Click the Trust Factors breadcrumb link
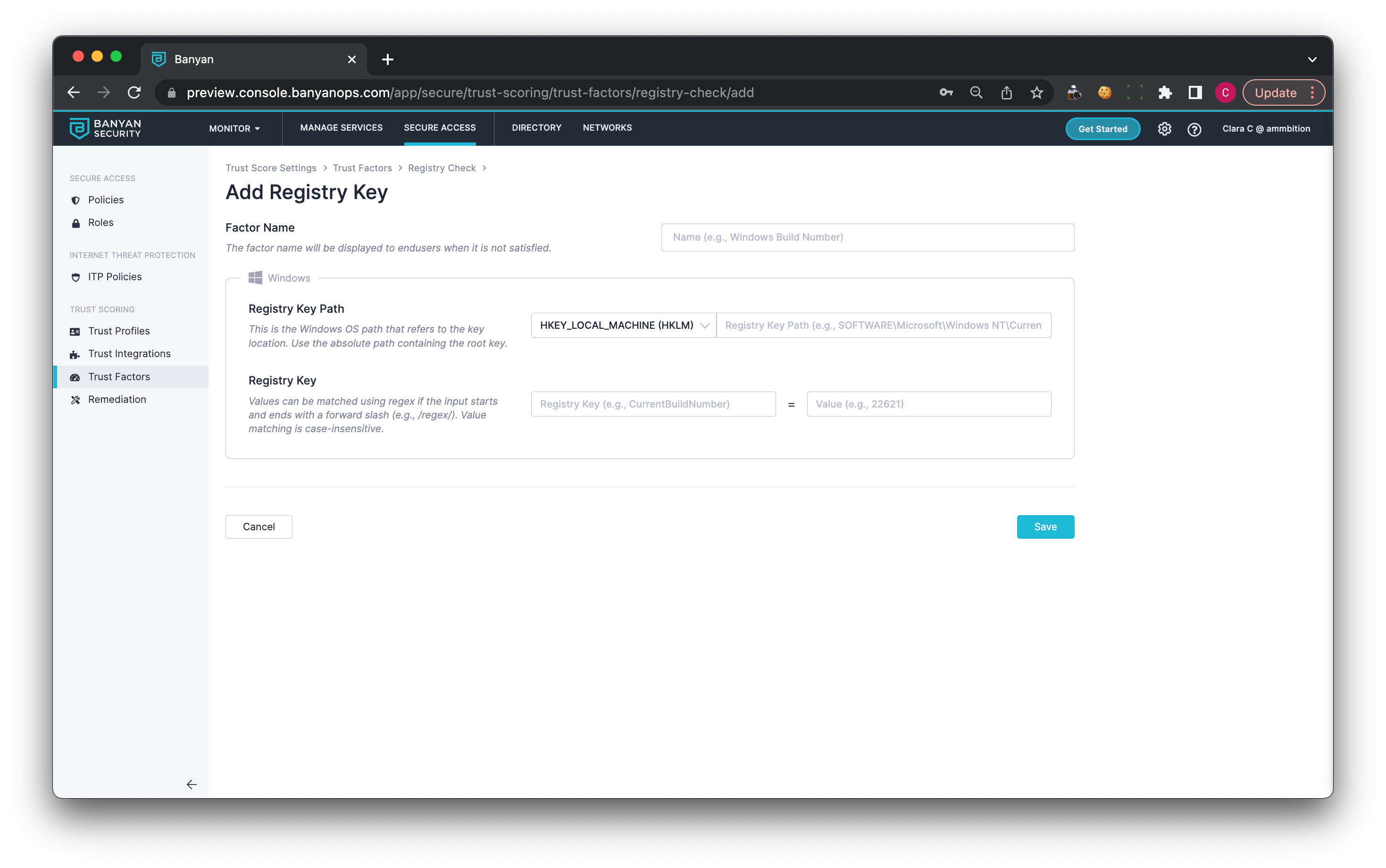This screenshot has width=1386, height=868. point(362,167)
